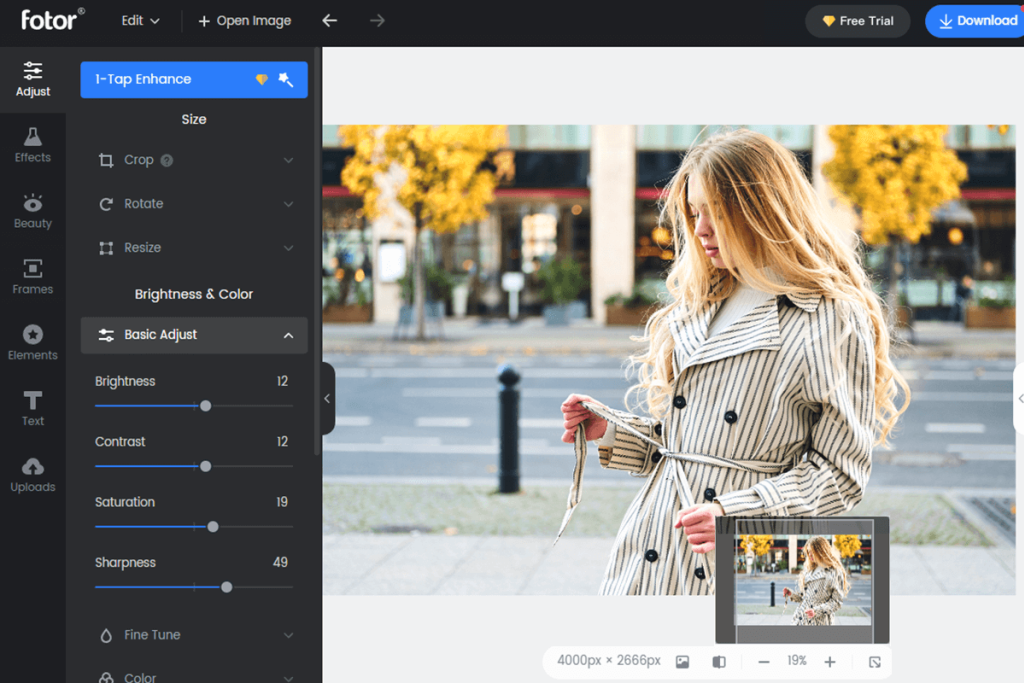Screen dimensions: 1024x683
Task: Collapse the Basic Adjust panel
Action: coord(193,335)
